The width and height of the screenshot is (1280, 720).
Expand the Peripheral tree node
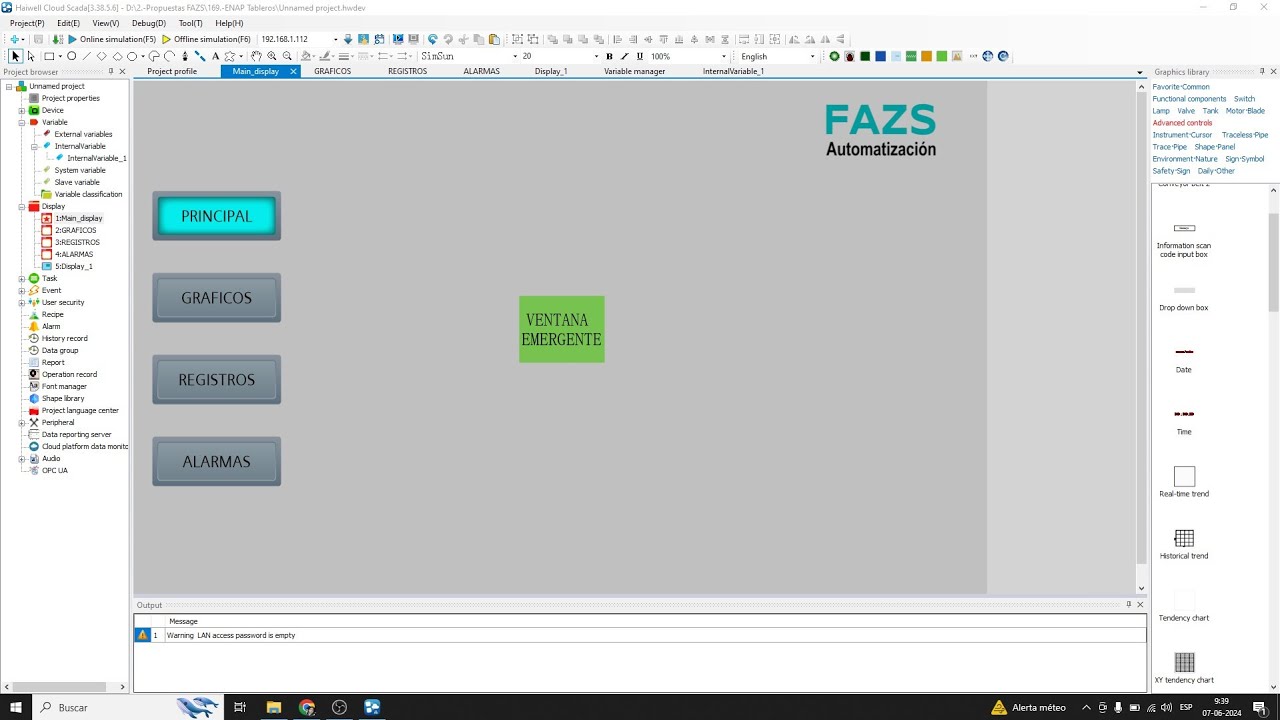21,423
